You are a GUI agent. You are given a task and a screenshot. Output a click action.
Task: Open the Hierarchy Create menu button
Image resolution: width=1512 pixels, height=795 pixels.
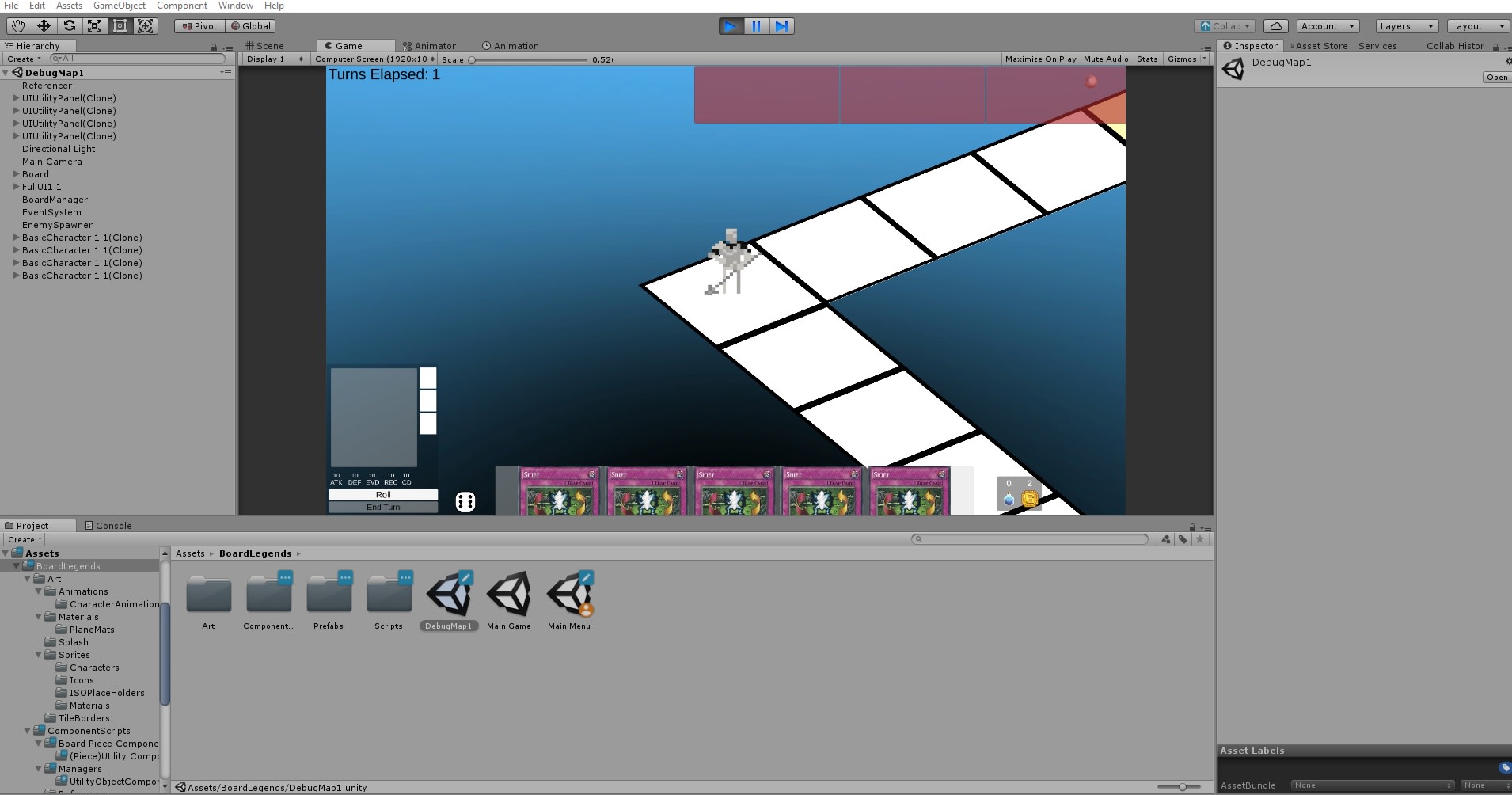click(x=23, y=59)
